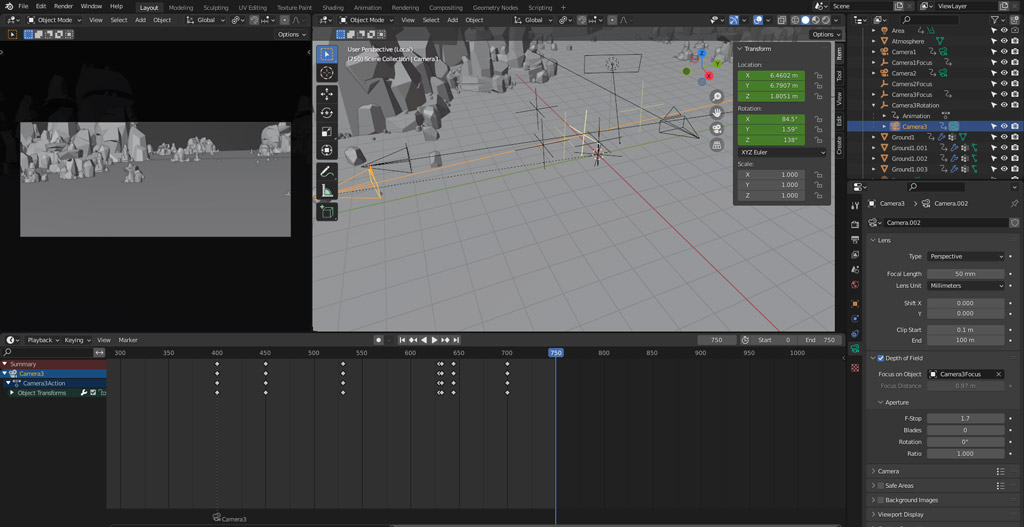Switch to the Shading workspace tab
This screenshot has height=527, width=1024.
333,7
